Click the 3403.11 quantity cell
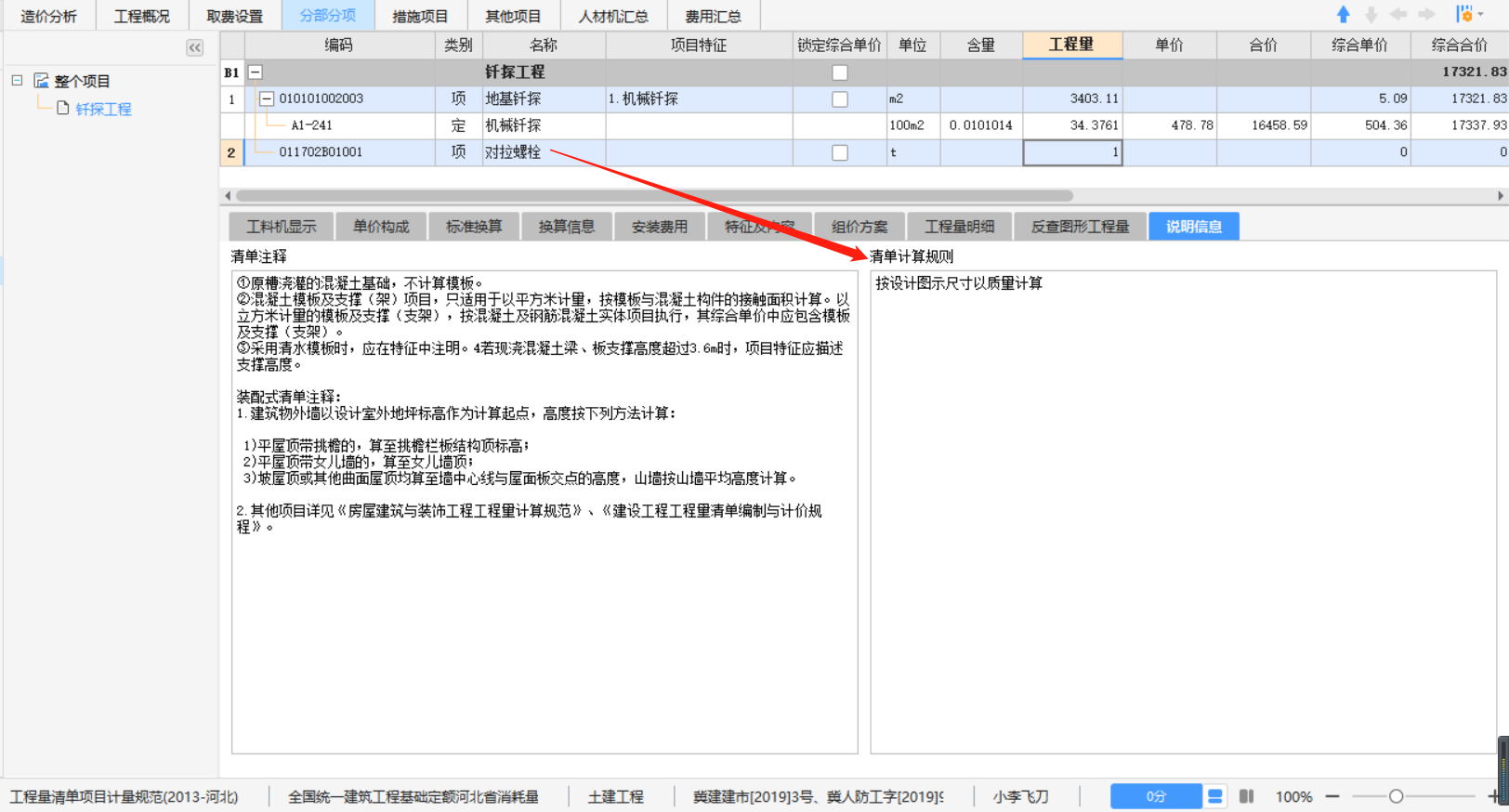 [1072, 98]
